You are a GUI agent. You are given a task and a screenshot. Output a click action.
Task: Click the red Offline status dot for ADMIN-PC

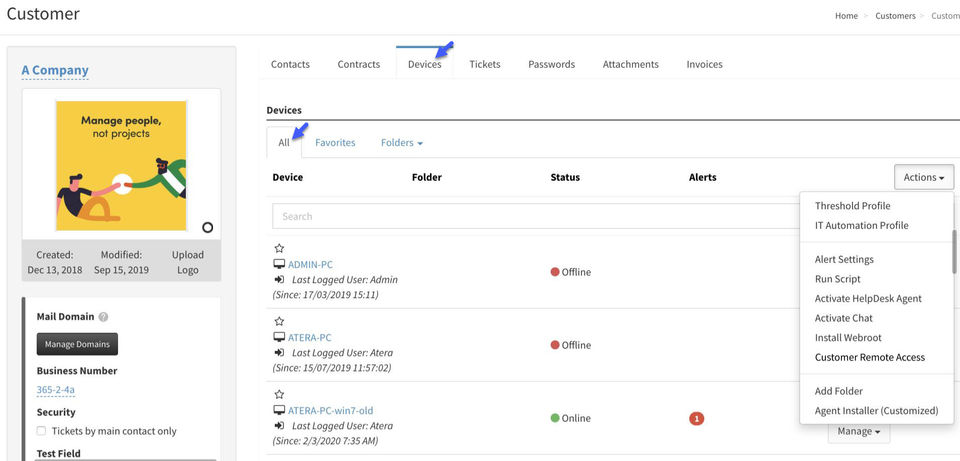pos(555,272)
